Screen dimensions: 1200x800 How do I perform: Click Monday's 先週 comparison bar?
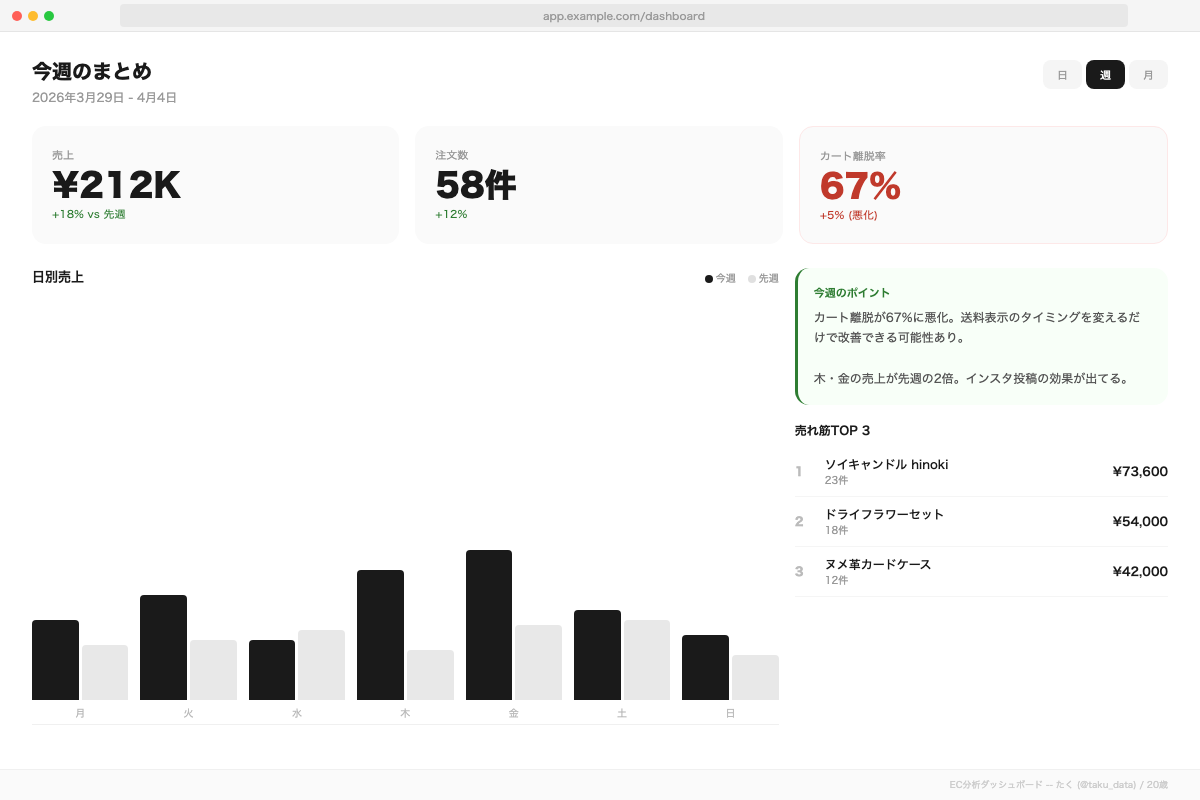click(105, 673)
